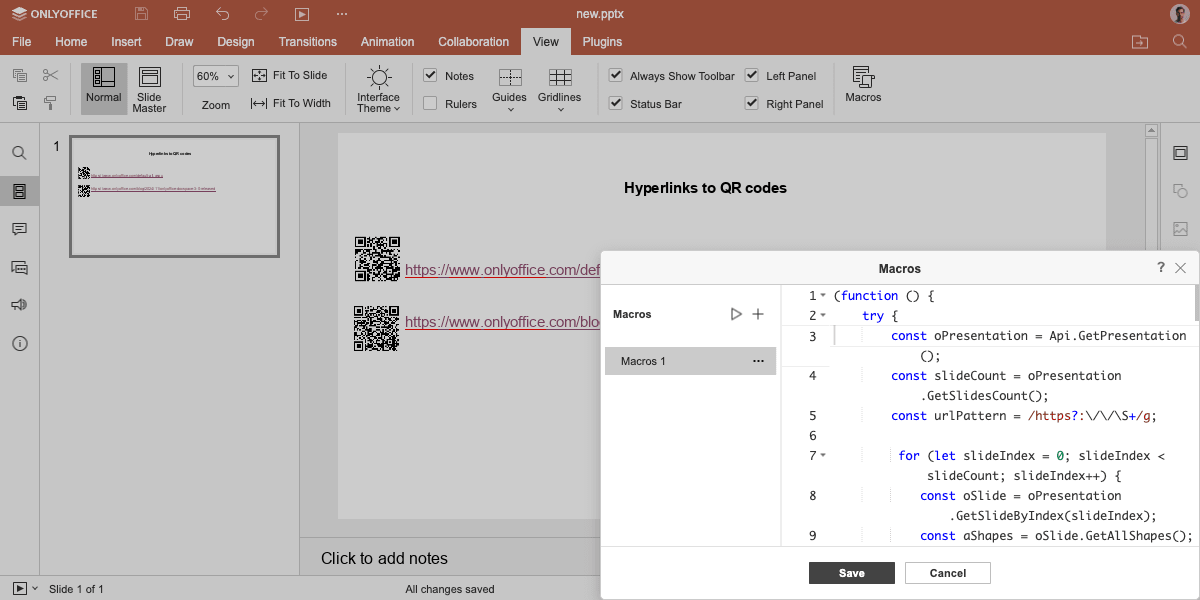Image resolution: width=1200 pixels, height=600 pixels.
Task: Open the 60% zoom dropdown
Action: pyautogui.click(x=215, y=76)
